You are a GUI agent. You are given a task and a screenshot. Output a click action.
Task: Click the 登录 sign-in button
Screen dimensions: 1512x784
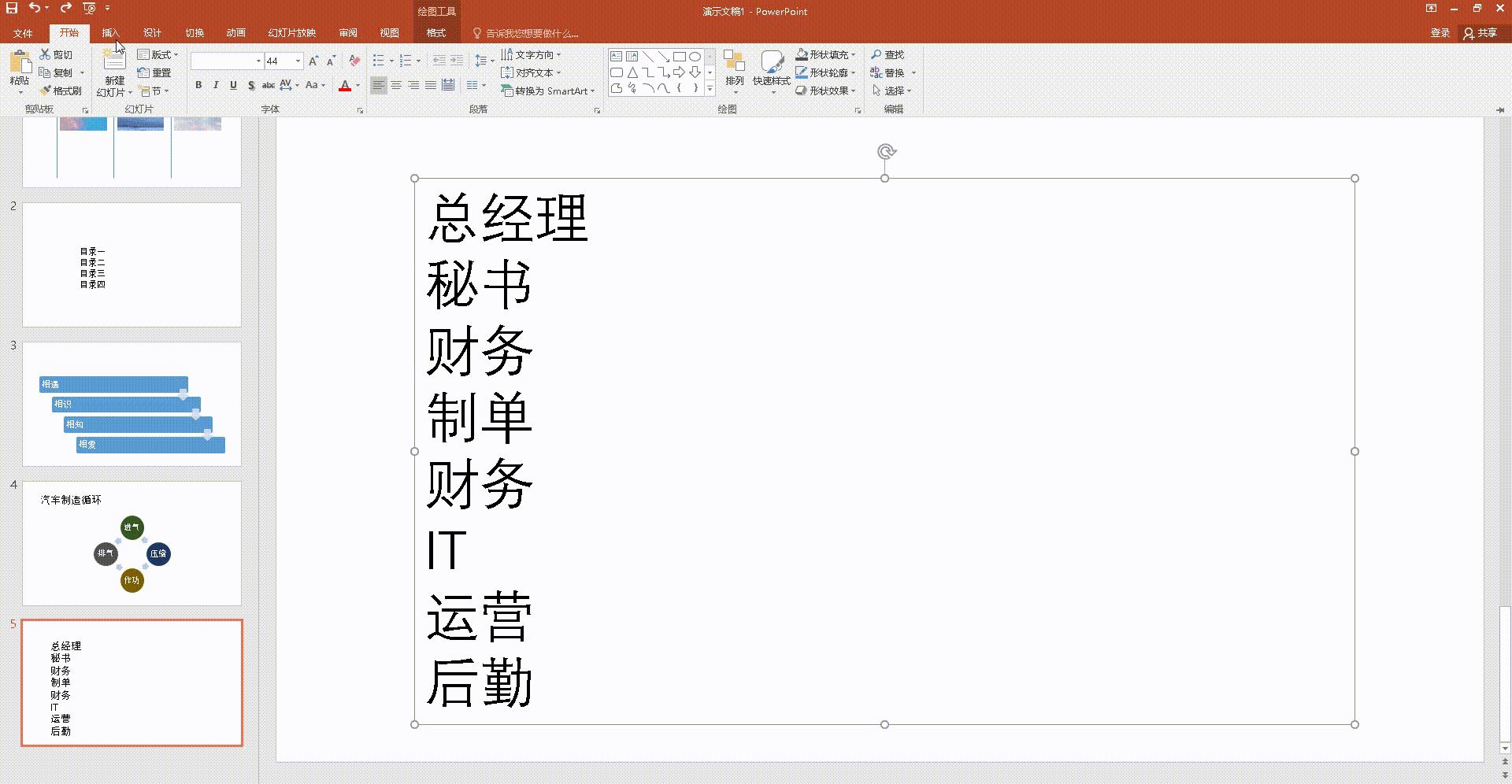pyautogui.click(x=1441, y=33)
